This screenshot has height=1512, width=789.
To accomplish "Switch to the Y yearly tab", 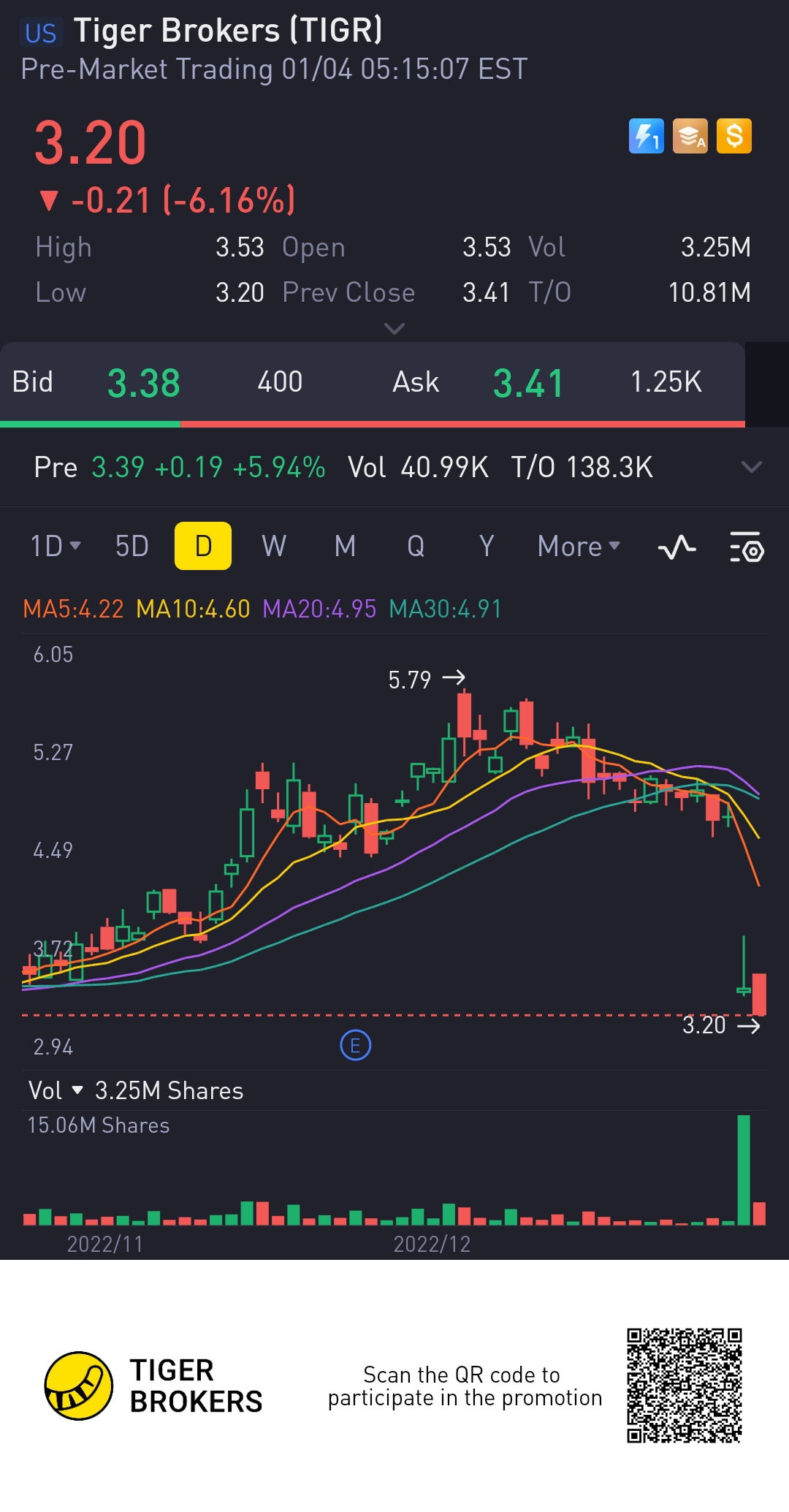I will coord(487,546).
